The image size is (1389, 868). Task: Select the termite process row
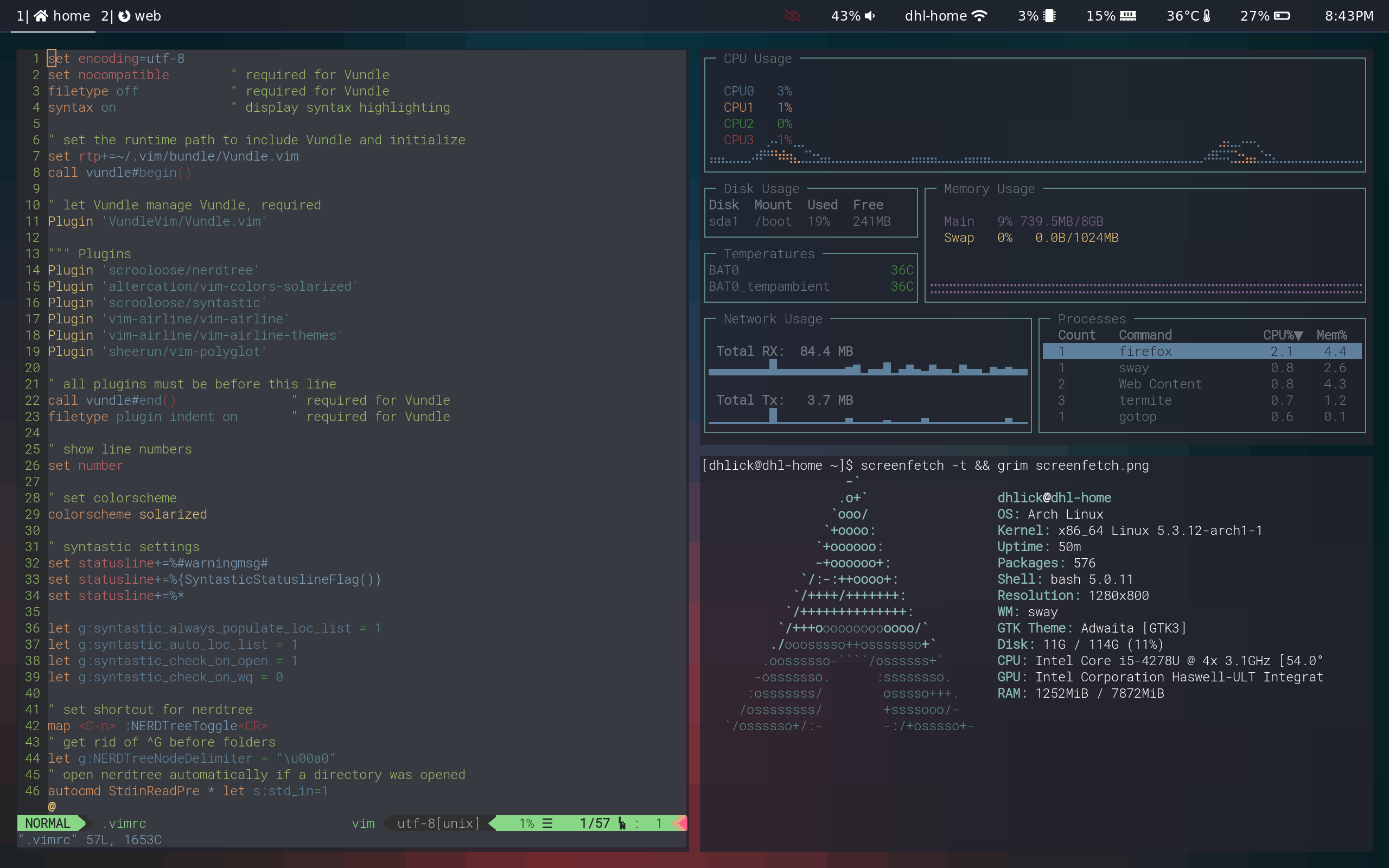tap(1202, 400)
